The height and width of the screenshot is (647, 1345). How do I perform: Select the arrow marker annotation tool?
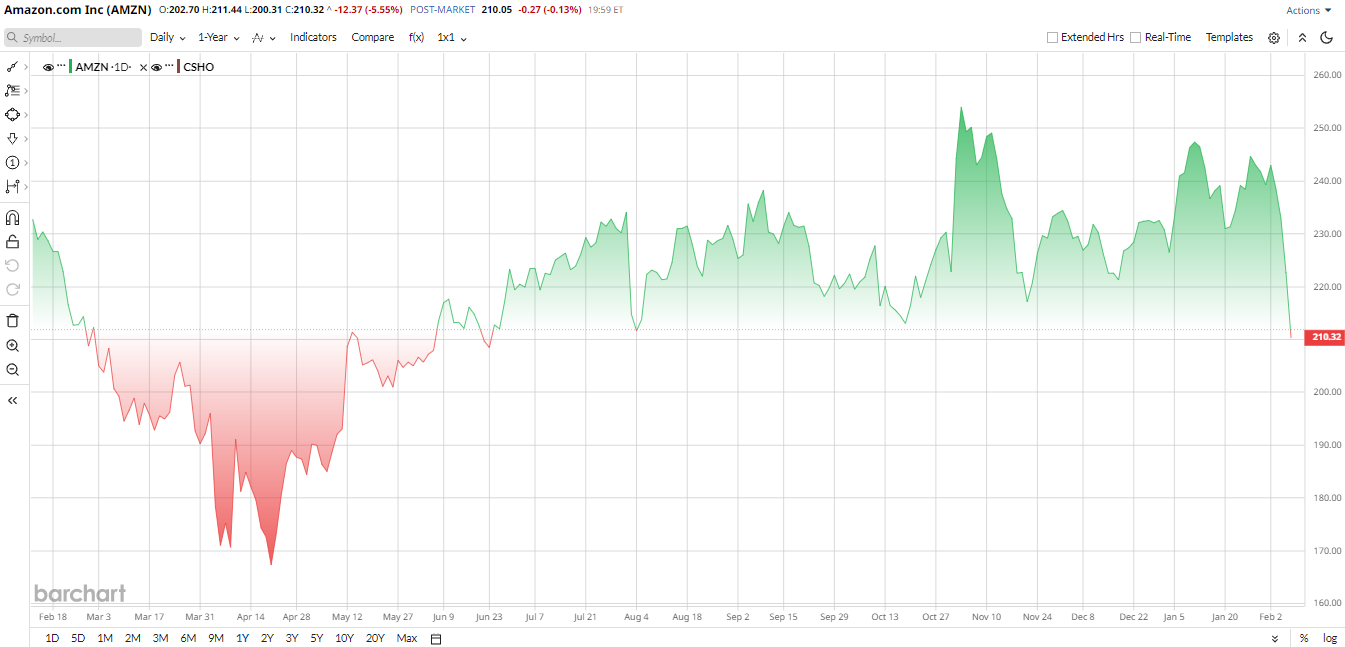12,138
